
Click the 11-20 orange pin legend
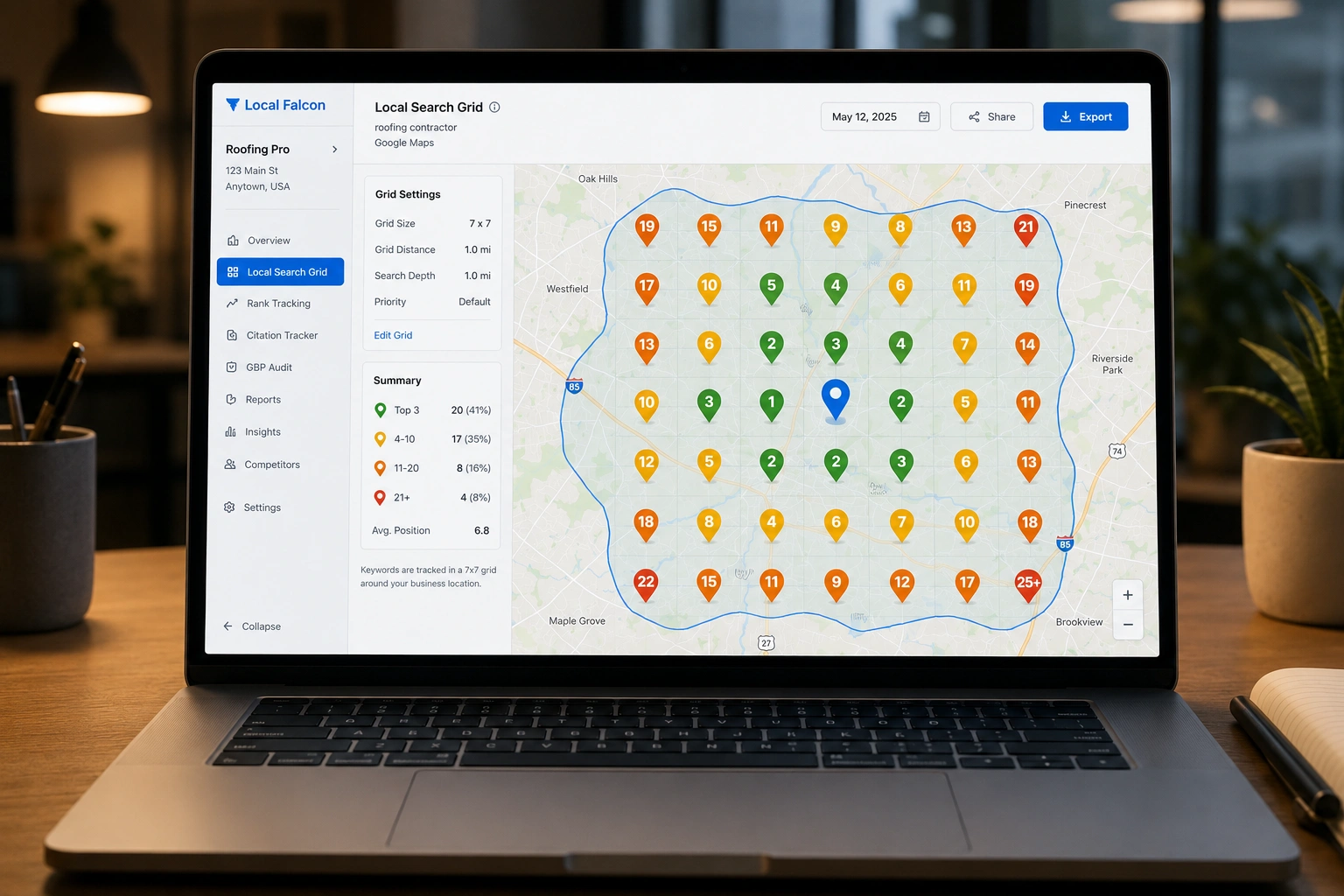pyautogui.click(x=380, y=468)
